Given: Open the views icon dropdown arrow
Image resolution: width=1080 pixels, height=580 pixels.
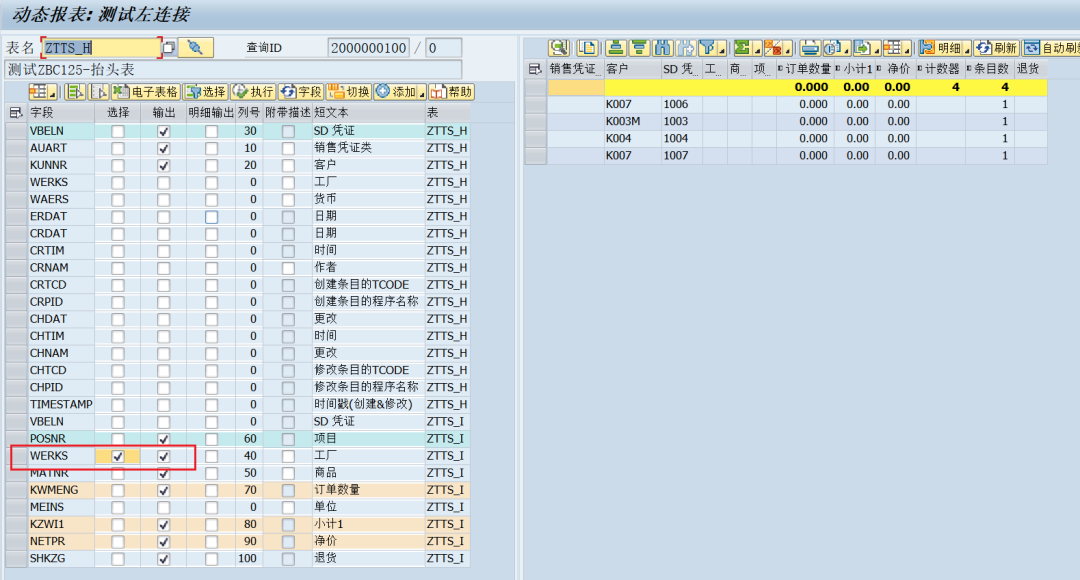Looking at the screenshot, I should coord(847,49).
